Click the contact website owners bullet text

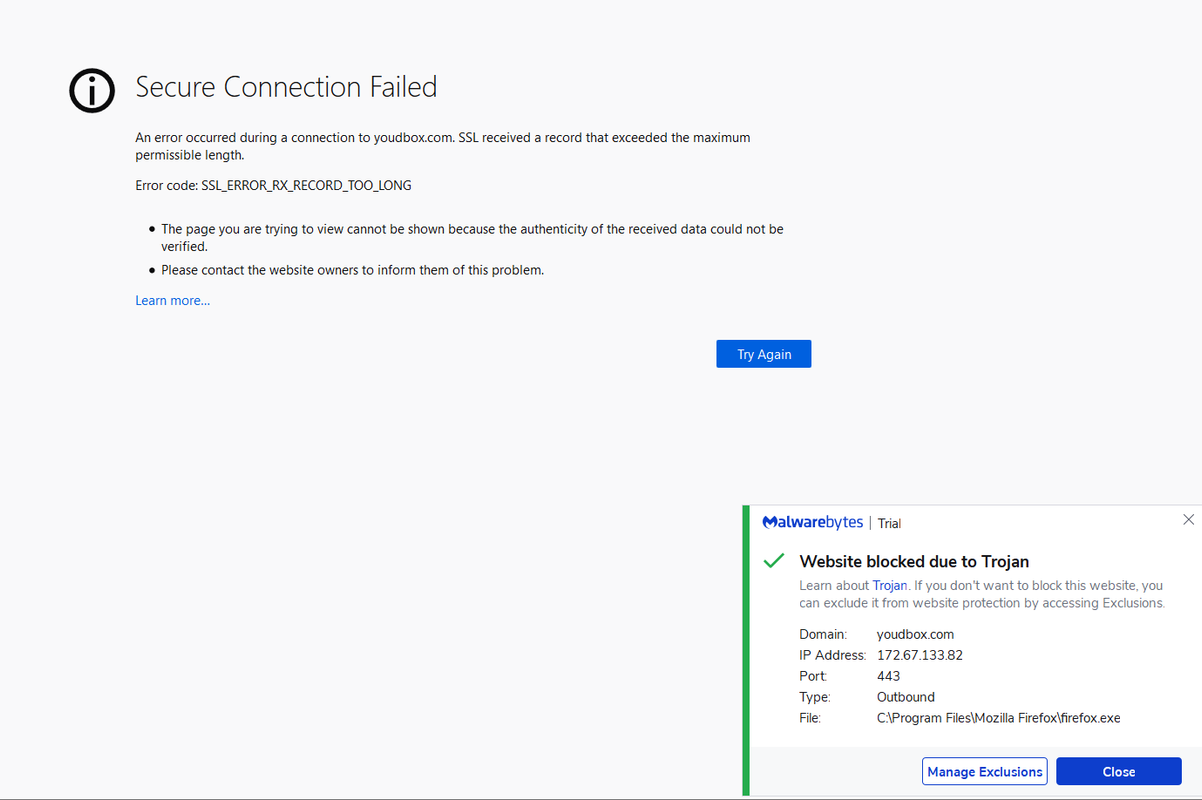click(x=352, y=270)
